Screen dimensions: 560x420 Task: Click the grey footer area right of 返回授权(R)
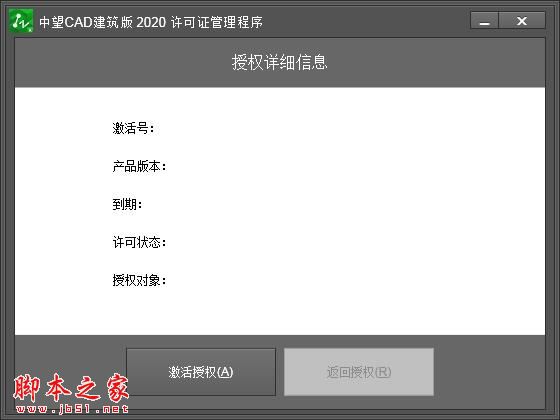click(x=489, y=372)
